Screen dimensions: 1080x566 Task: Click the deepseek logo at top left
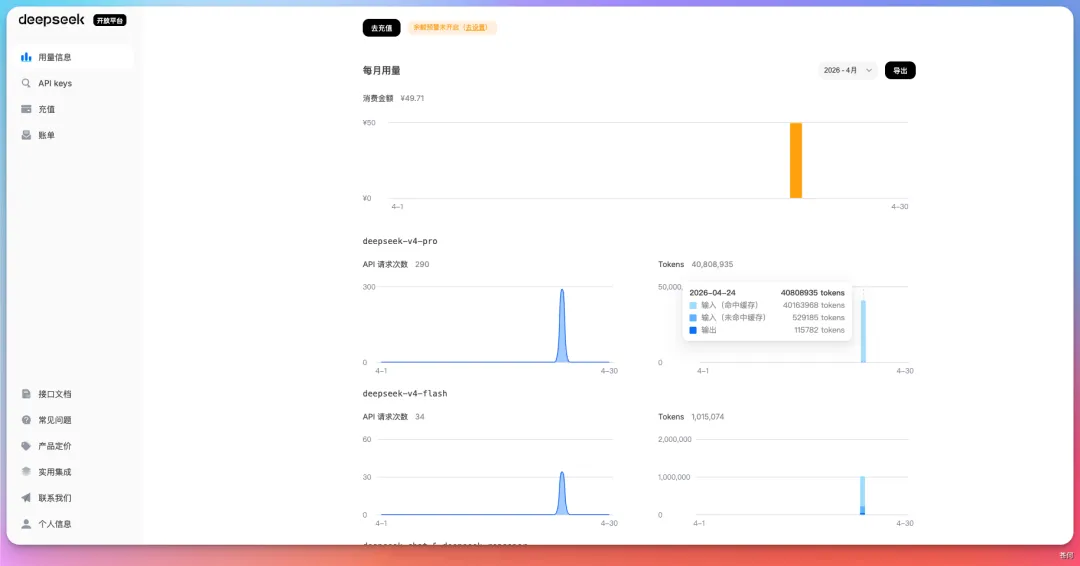[51, 20]
